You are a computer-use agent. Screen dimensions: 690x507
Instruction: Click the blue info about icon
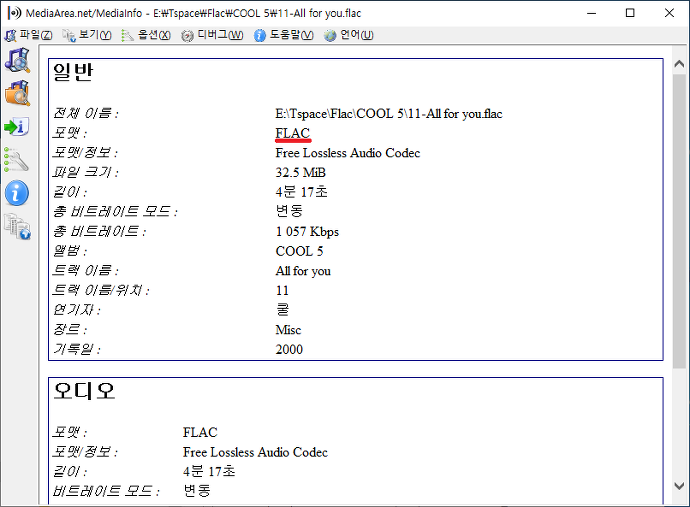click(17, 193)
